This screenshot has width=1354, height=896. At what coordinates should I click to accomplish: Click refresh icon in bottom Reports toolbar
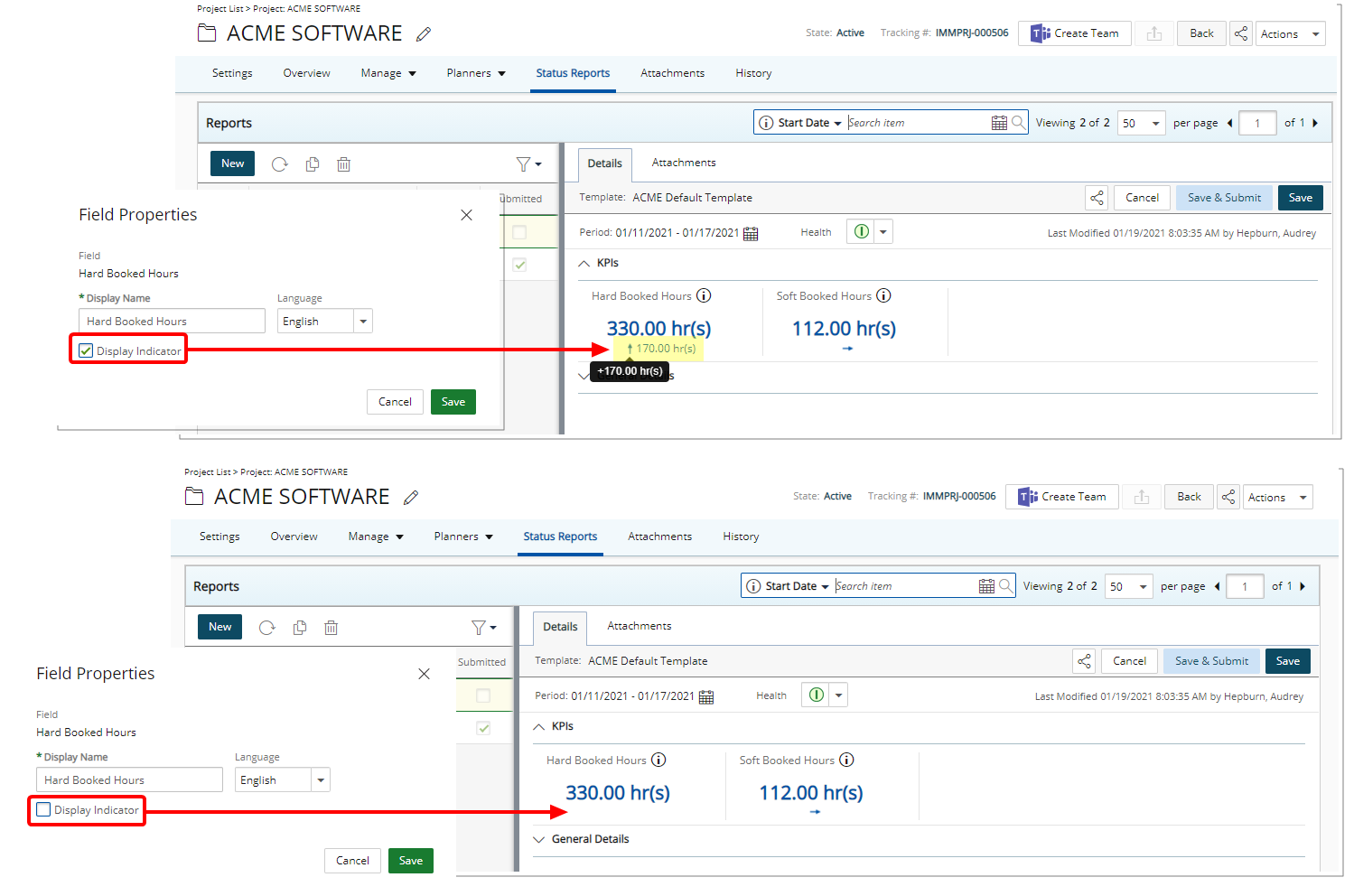pos(267,627)
